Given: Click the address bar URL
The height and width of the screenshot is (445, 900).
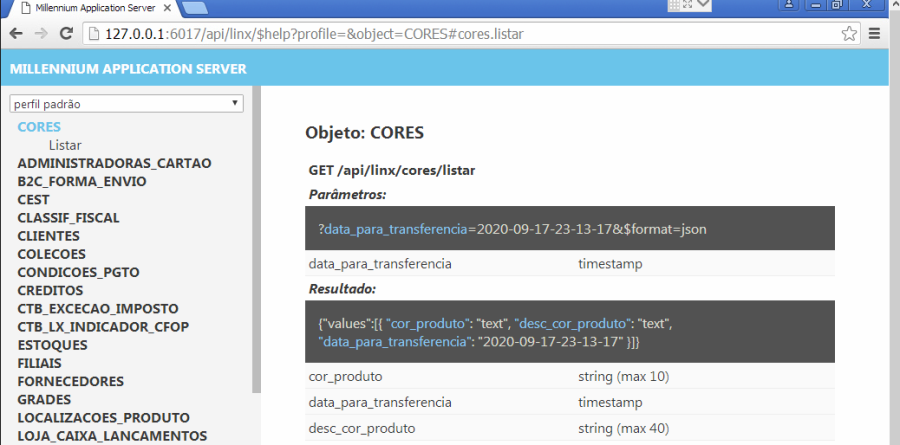Looking at the screenshot, I should [x=314, y=34].
